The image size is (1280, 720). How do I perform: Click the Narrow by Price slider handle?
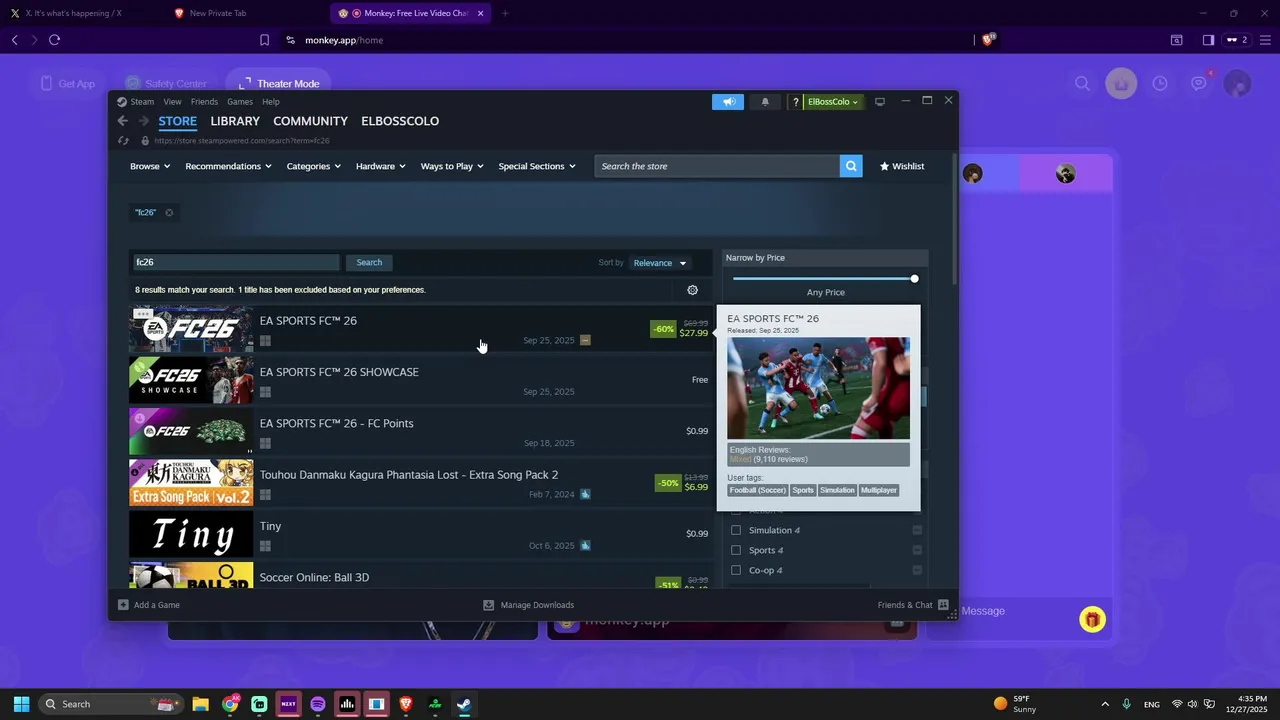[x=914, y=279]
